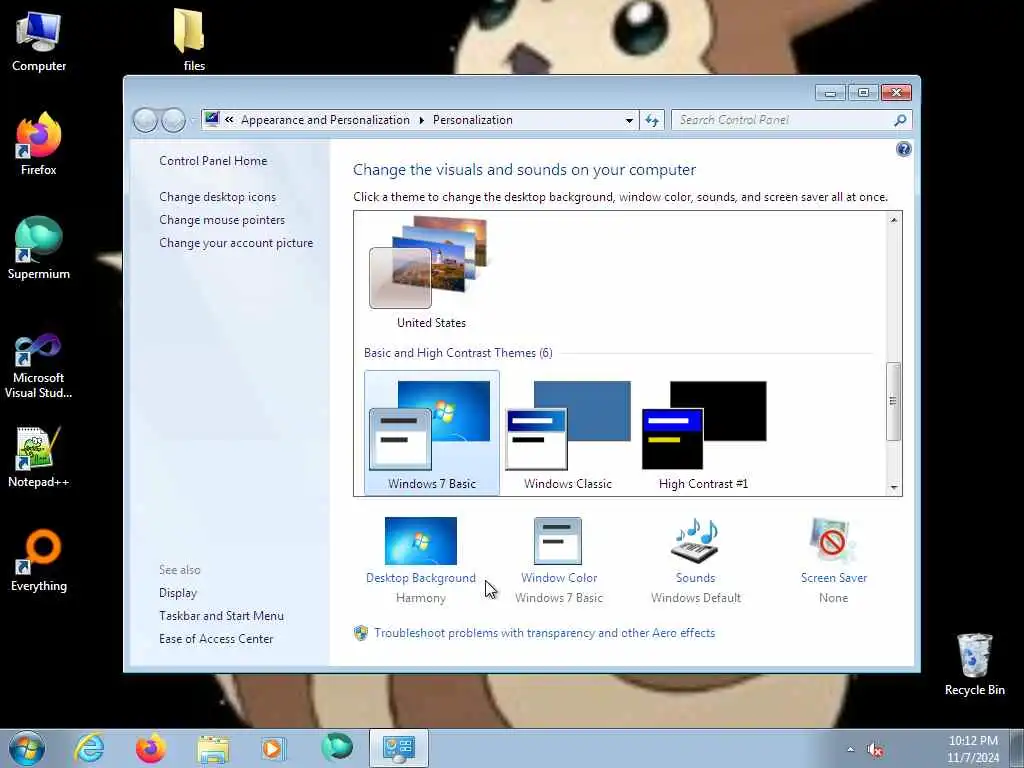1024x768 pixels.
Task: Maximize the Personalization window
Action: click(x=863, y=93)
